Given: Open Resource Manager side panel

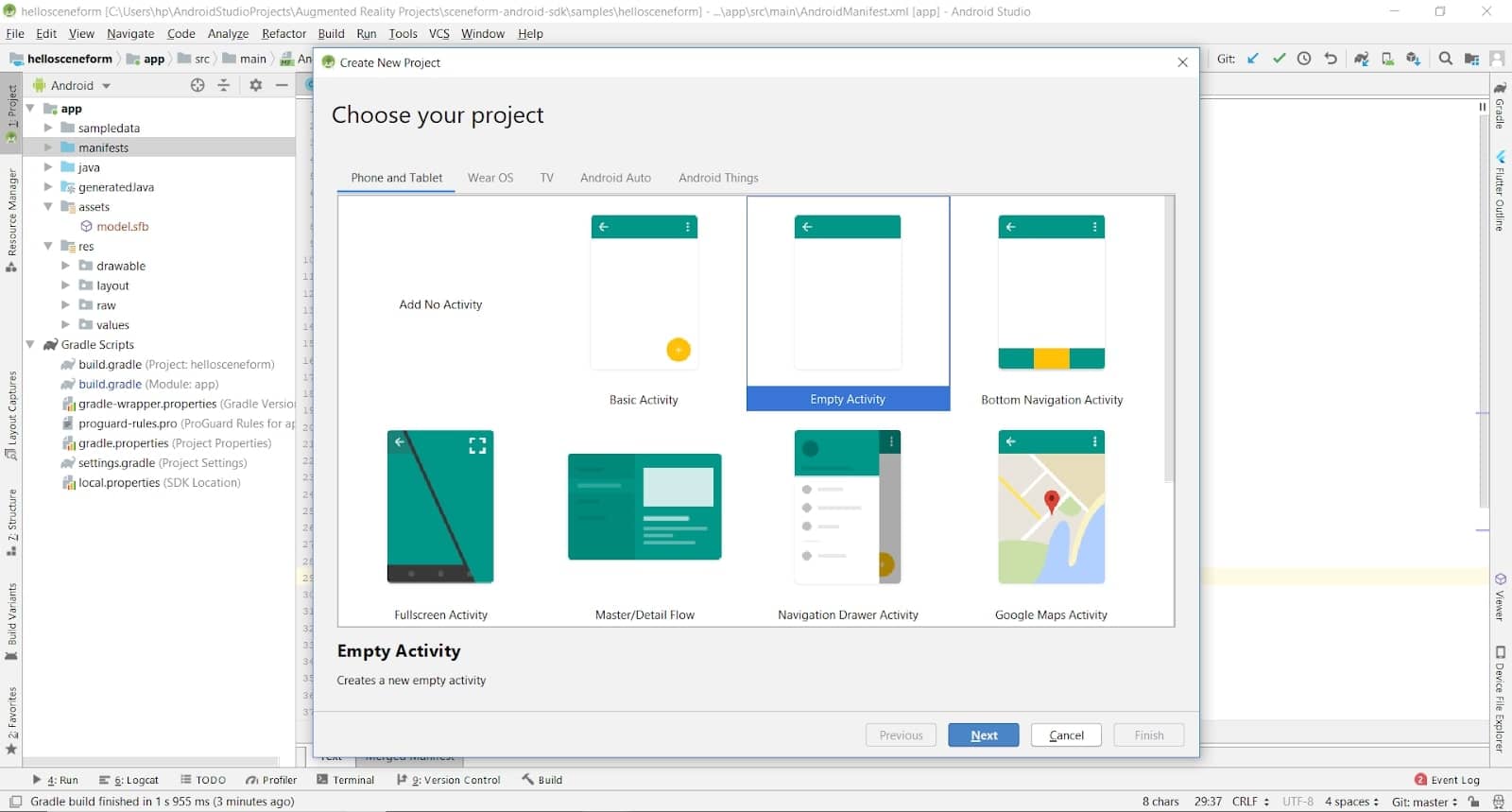Looking at the screenshot, I should coord(11,219).
